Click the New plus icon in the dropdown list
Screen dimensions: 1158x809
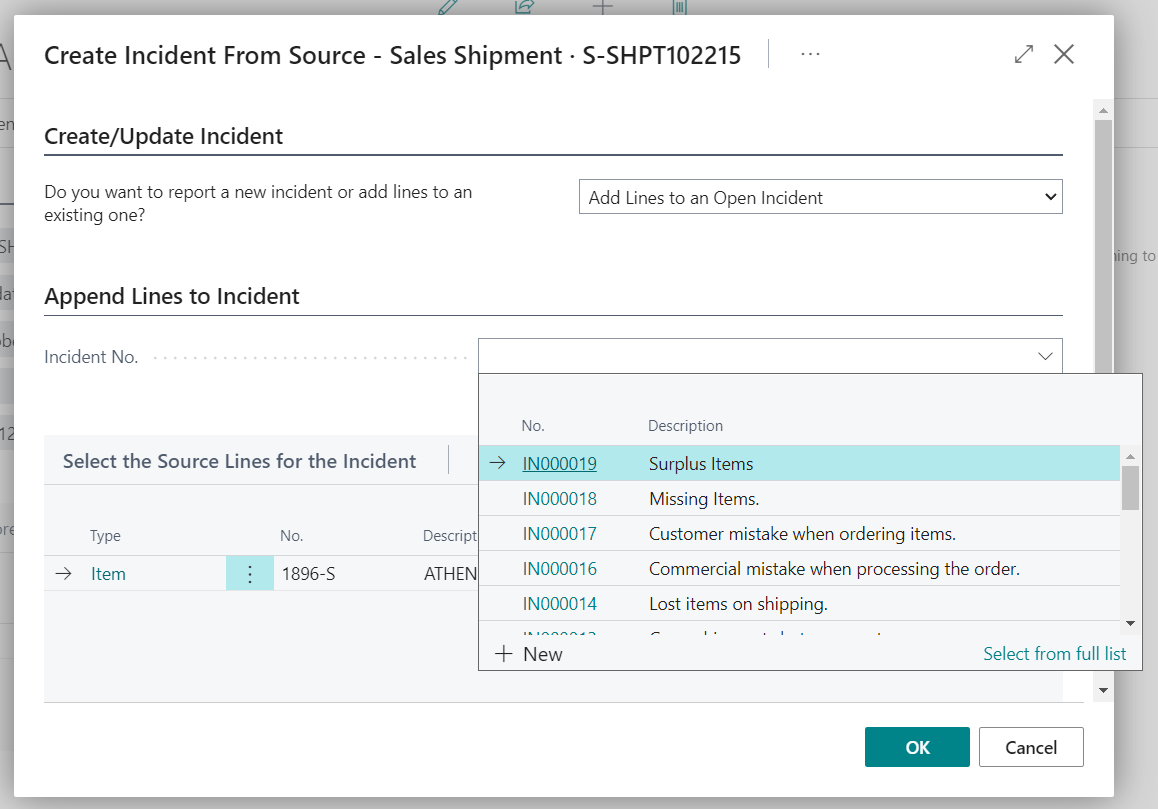(x=503, y=653)
